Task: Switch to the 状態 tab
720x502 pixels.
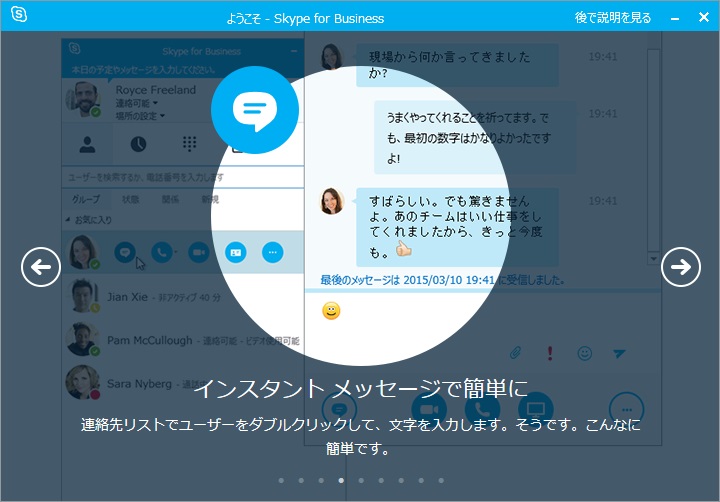Action: point(130,199)
